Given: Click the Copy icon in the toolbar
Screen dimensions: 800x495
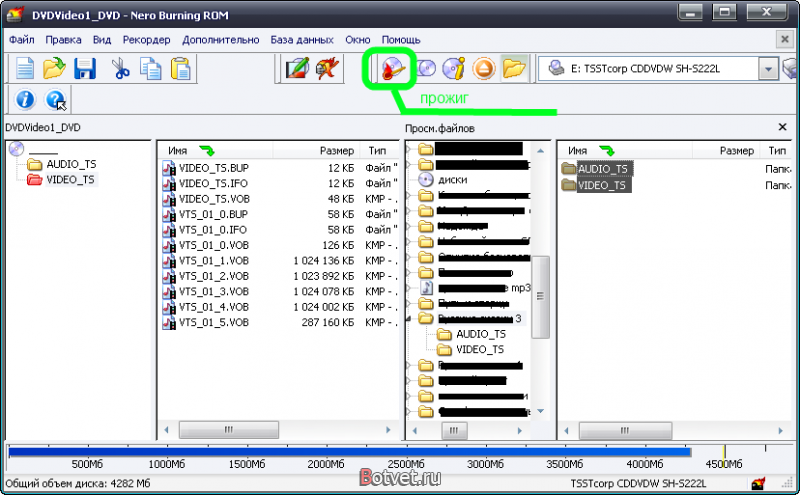Looking at the screenshot, I should point(151,68).
